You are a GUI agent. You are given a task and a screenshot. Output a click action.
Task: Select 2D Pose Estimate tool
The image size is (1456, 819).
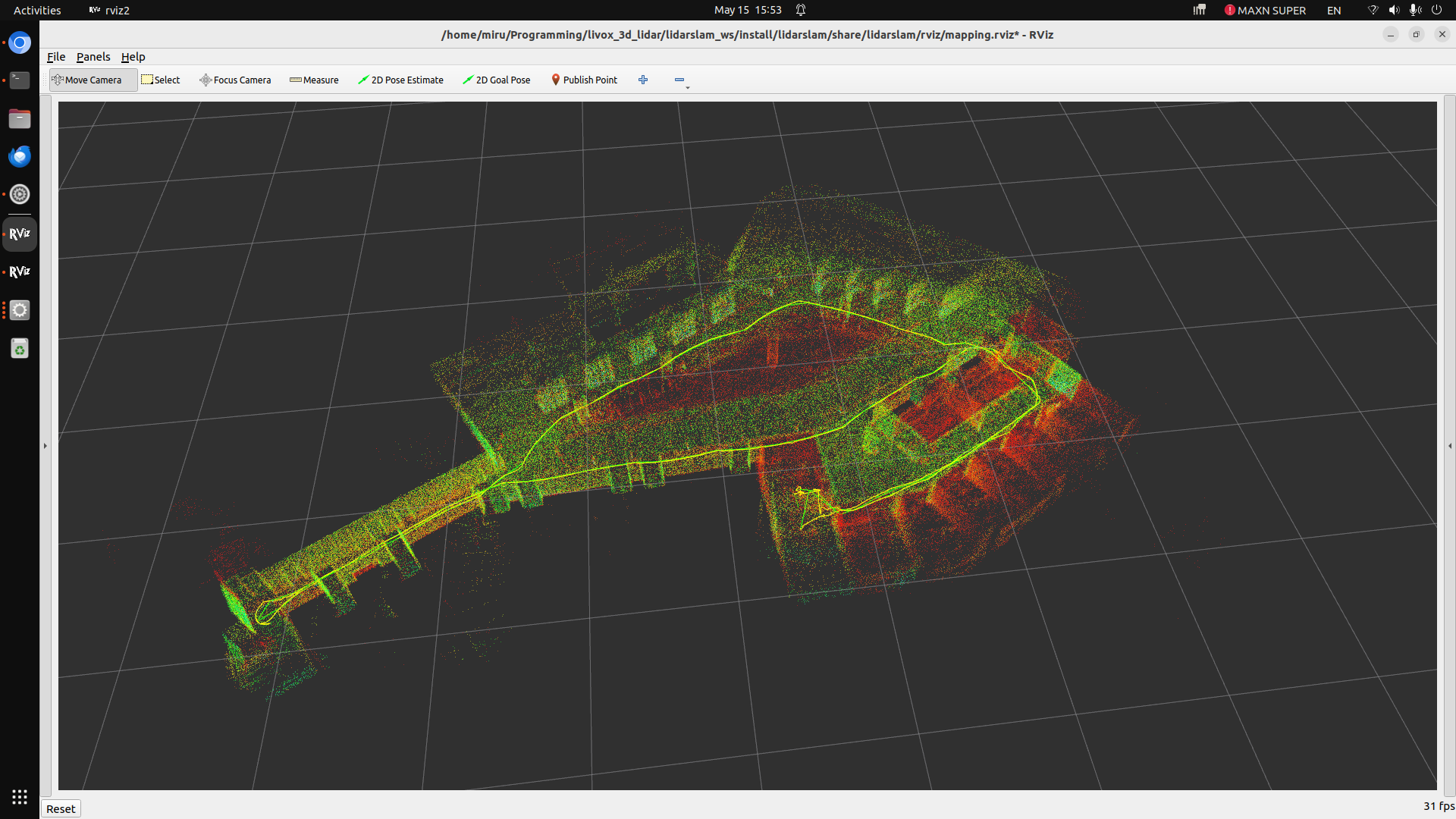tap(400, 80)
